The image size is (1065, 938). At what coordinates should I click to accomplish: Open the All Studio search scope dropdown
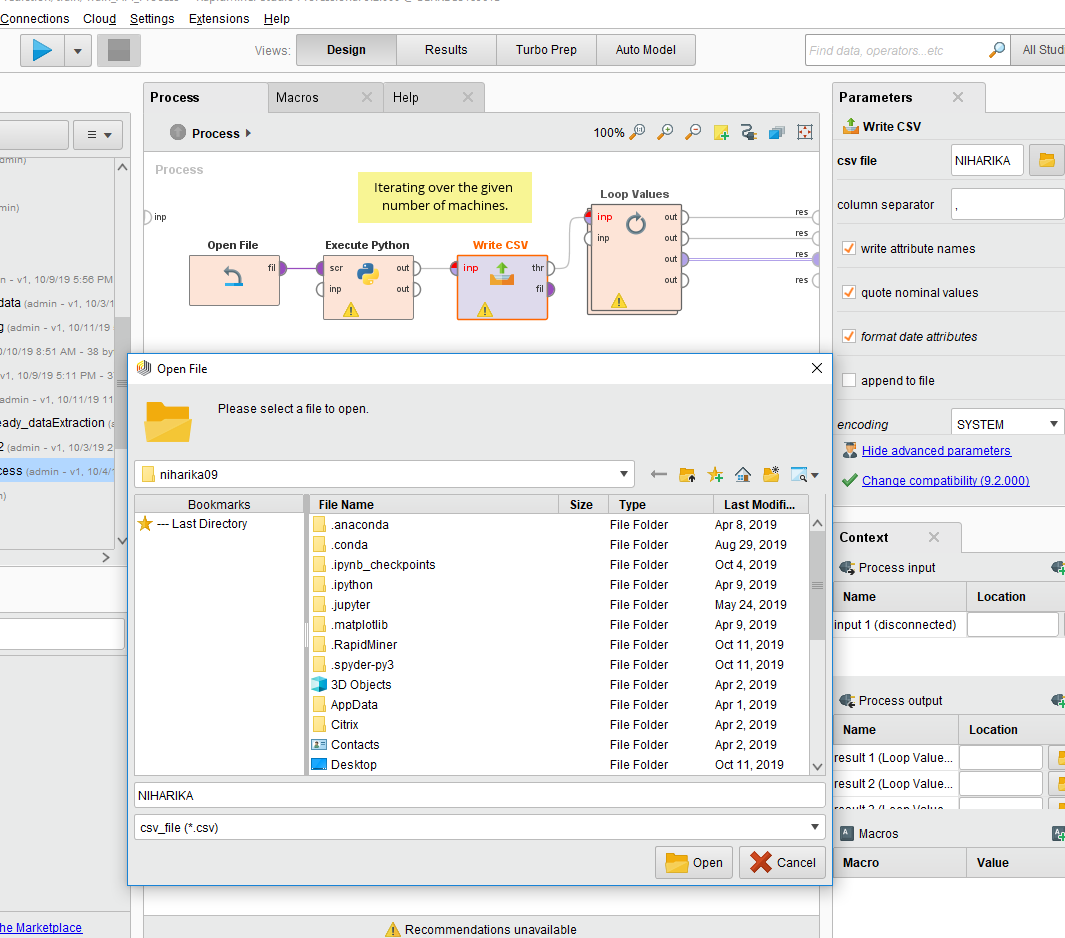(x=1039, y=50)
